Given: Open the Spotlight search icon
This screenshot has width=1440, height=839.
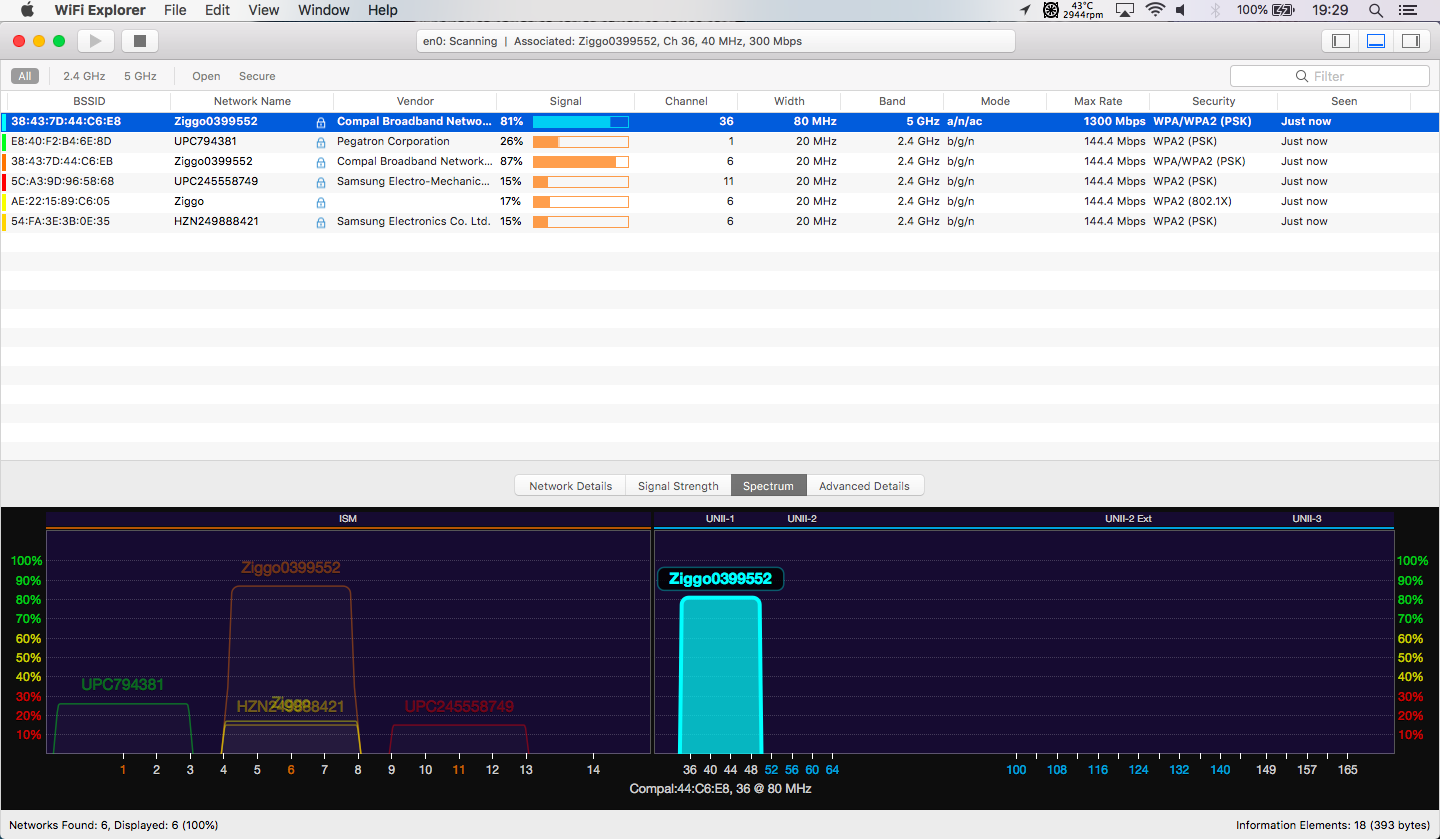Looking at the screenshot, I should click(1376, 10).
